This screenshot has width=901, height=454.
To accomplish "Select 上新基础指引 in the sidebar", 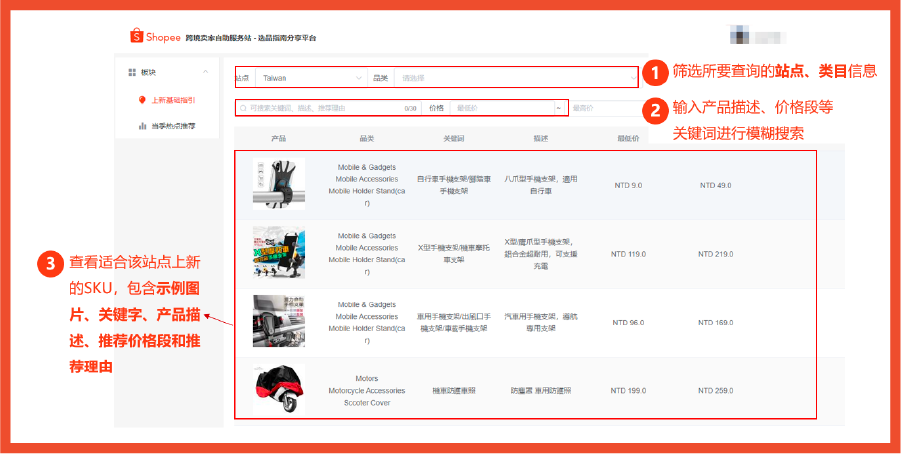I will tap(174, 100).
